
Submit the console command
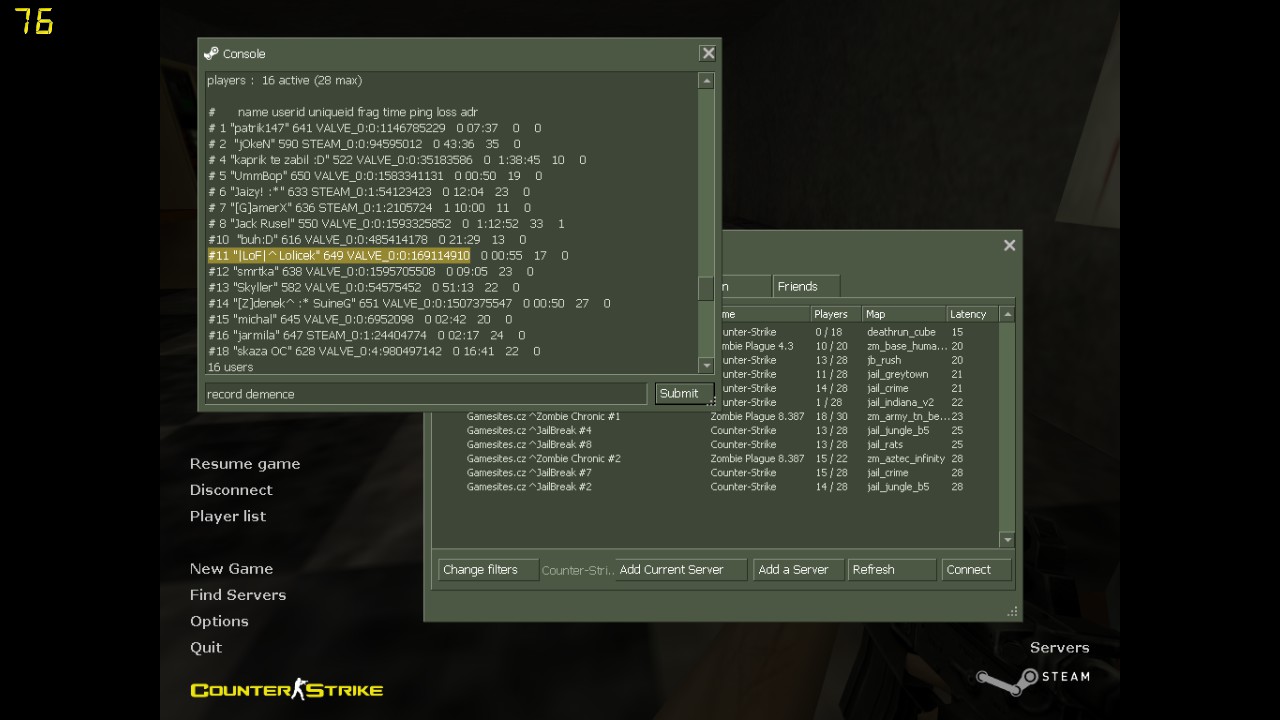click(x=684, y=393)
